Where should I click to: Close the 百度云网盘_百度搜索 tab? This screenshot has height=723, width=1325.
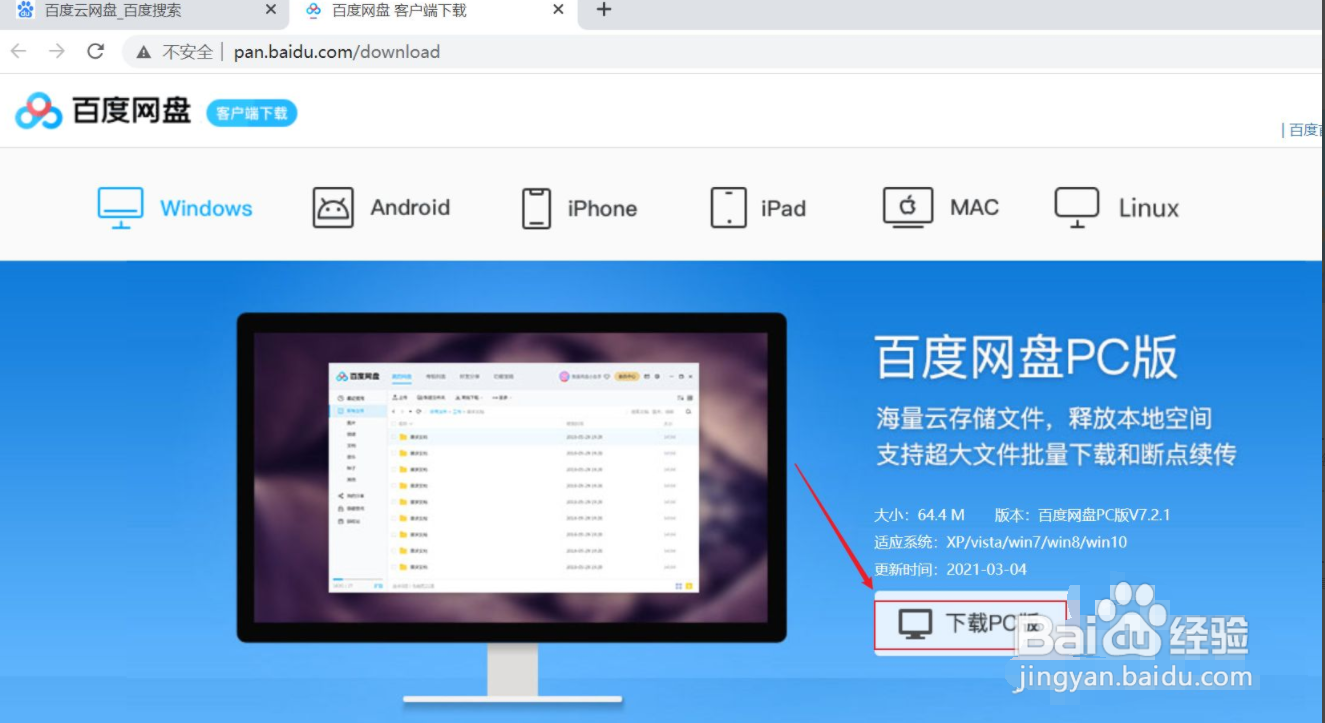tap(270, 10)
